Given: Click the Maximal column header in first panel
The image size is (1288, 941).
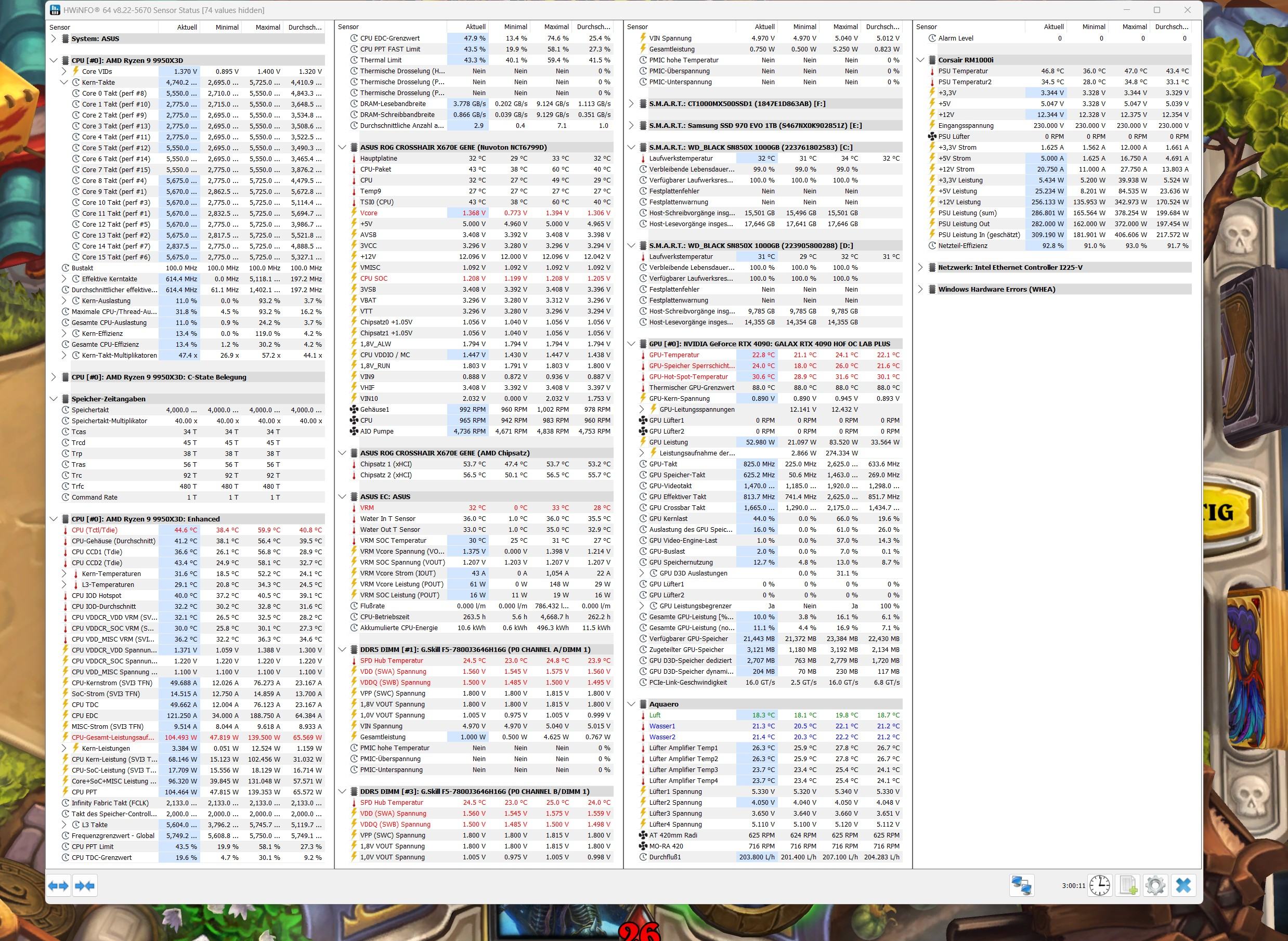Looking at the screenshot, I should (x=267, y=28).
